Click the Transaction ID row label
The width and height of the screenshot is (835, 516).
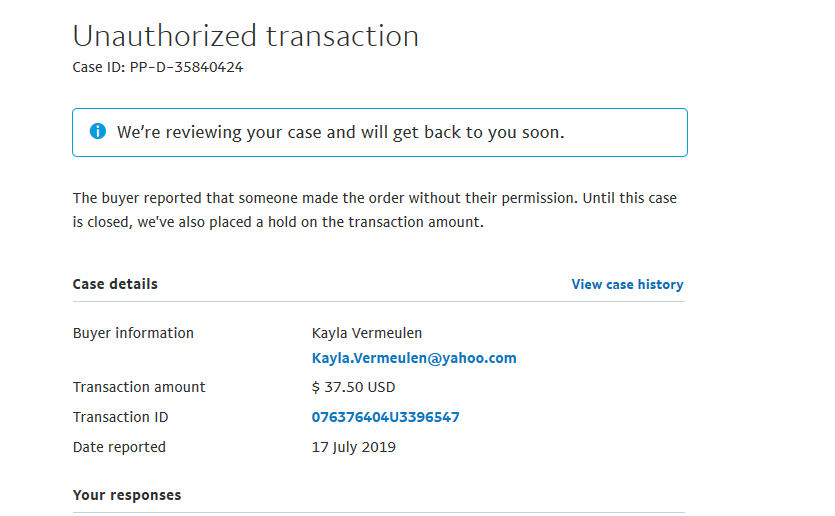pyautogui.click(x=119, y=417)
